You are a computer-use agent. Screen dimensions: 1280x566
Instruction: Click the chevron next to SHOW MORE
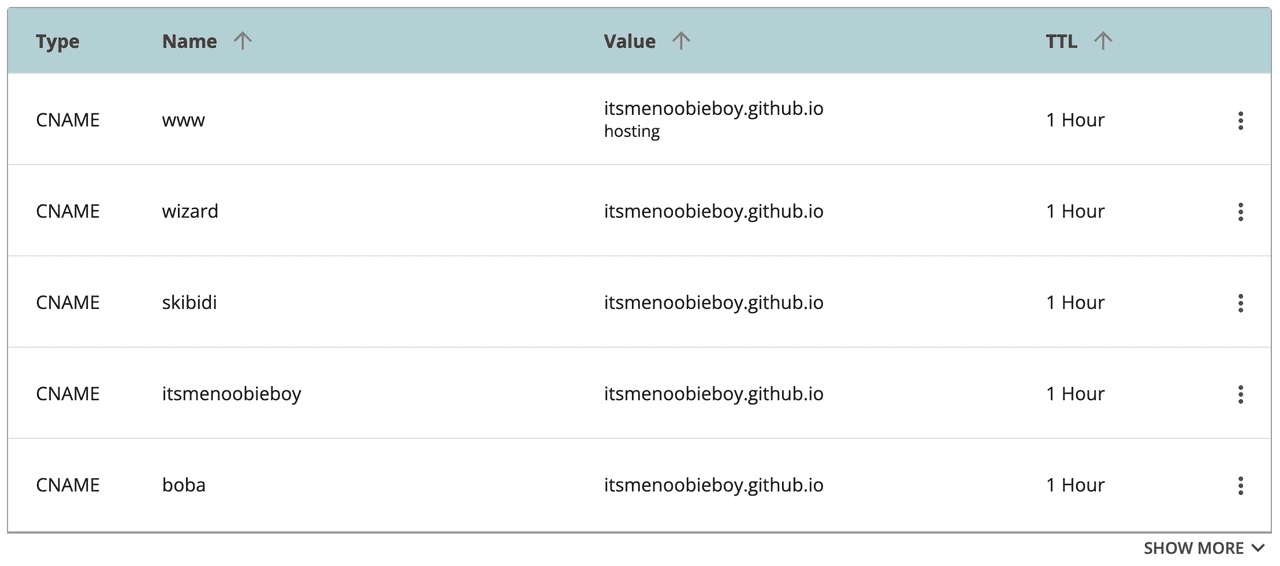tap(1258, 548)
